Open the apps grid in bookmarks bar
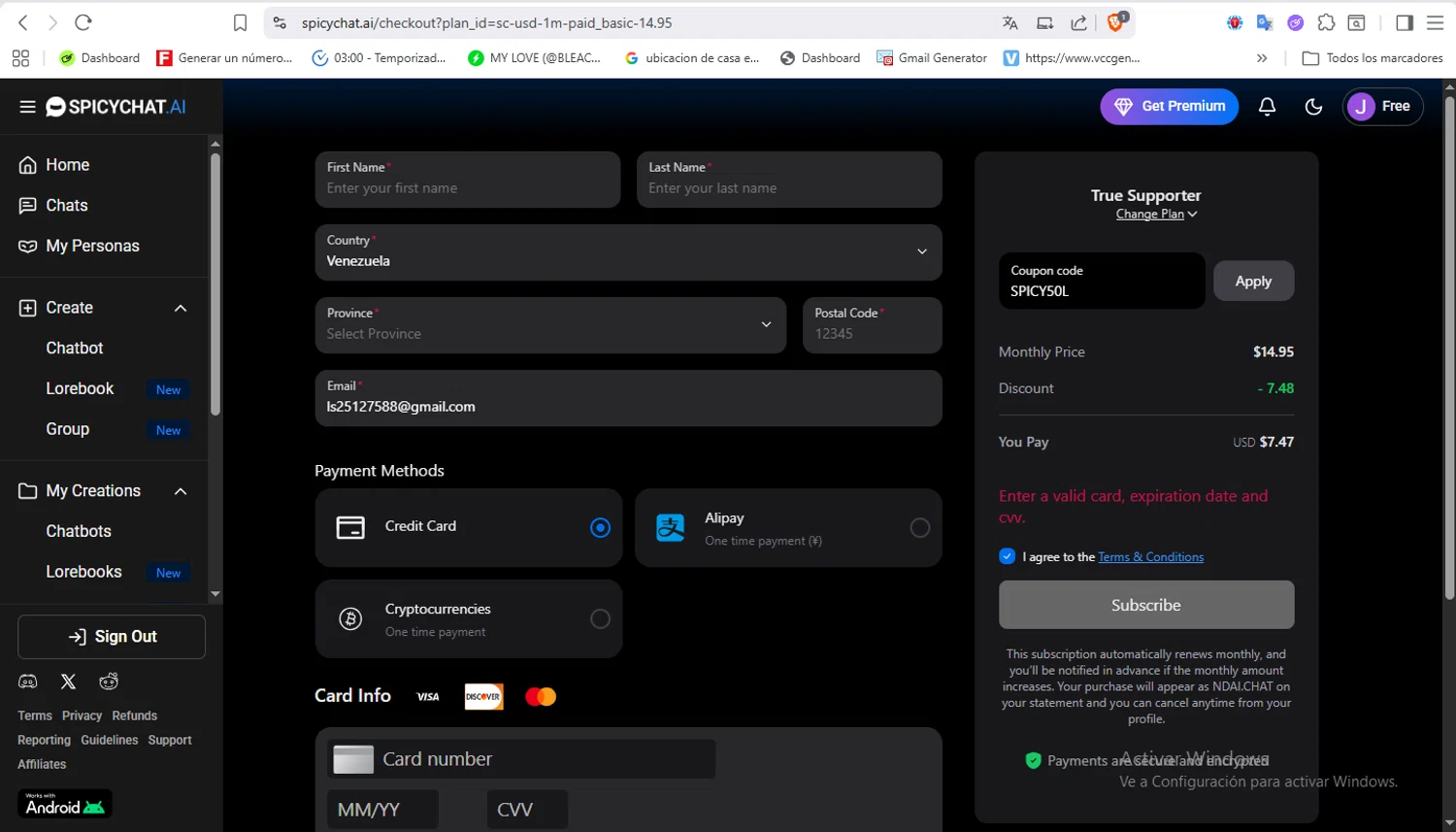 pos(20,58)
